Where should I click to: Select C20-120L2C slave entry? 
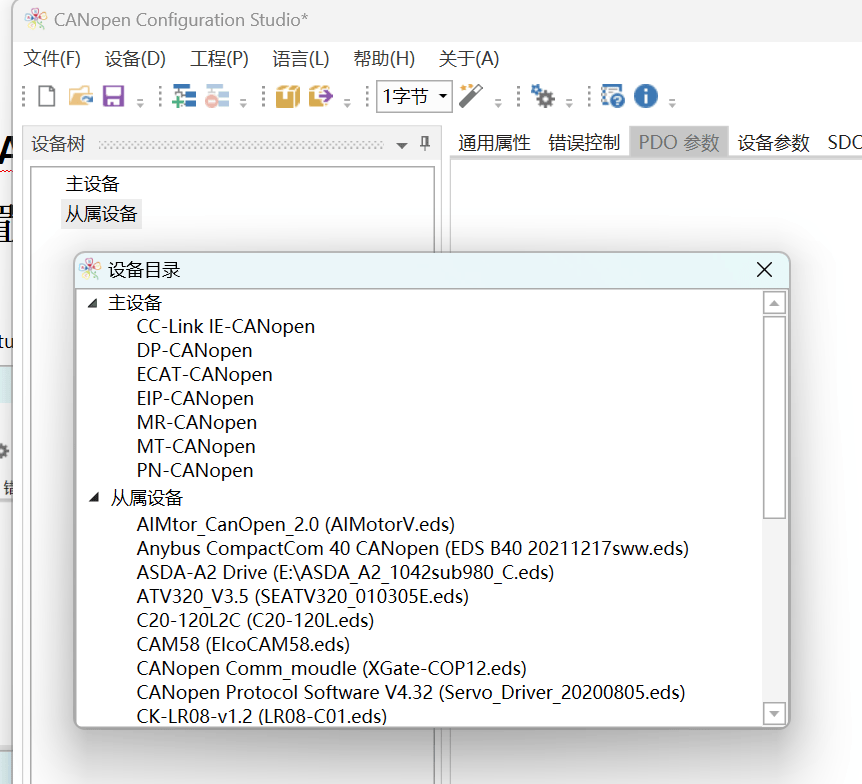255,621
